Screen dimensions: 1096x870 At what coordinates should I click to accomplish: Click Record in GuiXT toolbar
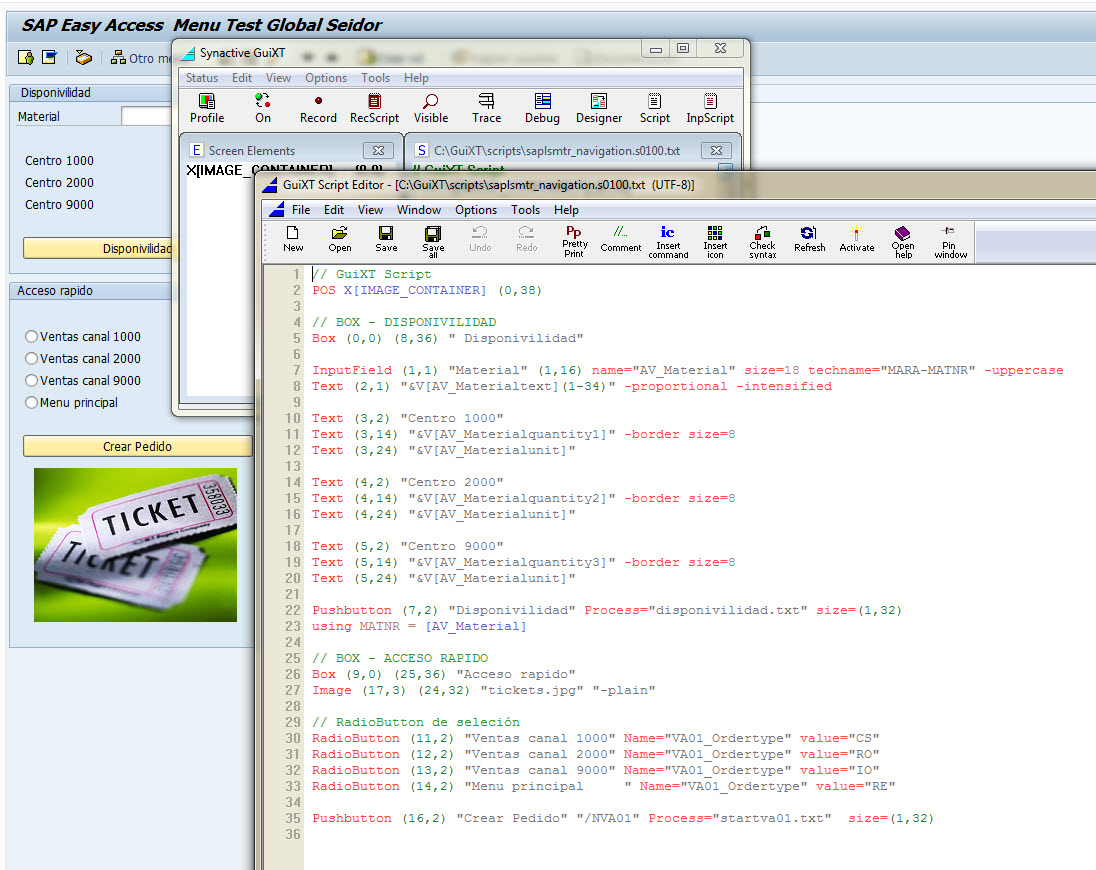click(x=318, y=108)
